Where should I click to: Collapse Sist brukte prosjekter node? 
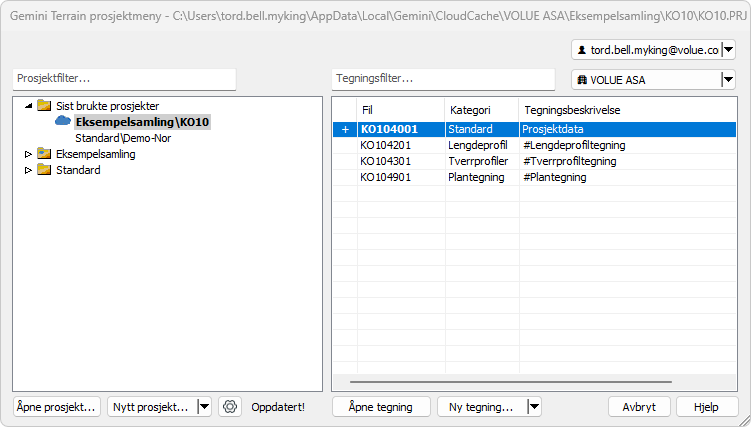28,106
